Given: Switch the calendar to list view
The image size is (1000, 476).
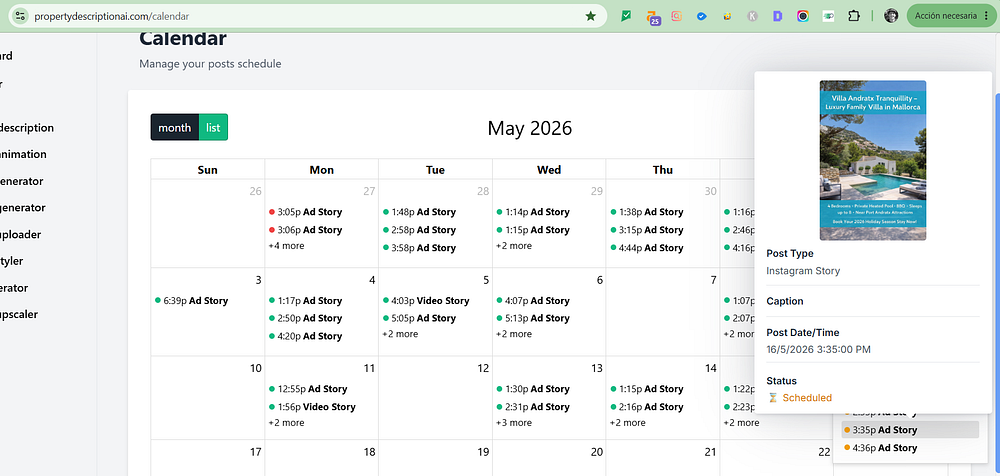Looking at the screenshot, I should pos(213,128).
